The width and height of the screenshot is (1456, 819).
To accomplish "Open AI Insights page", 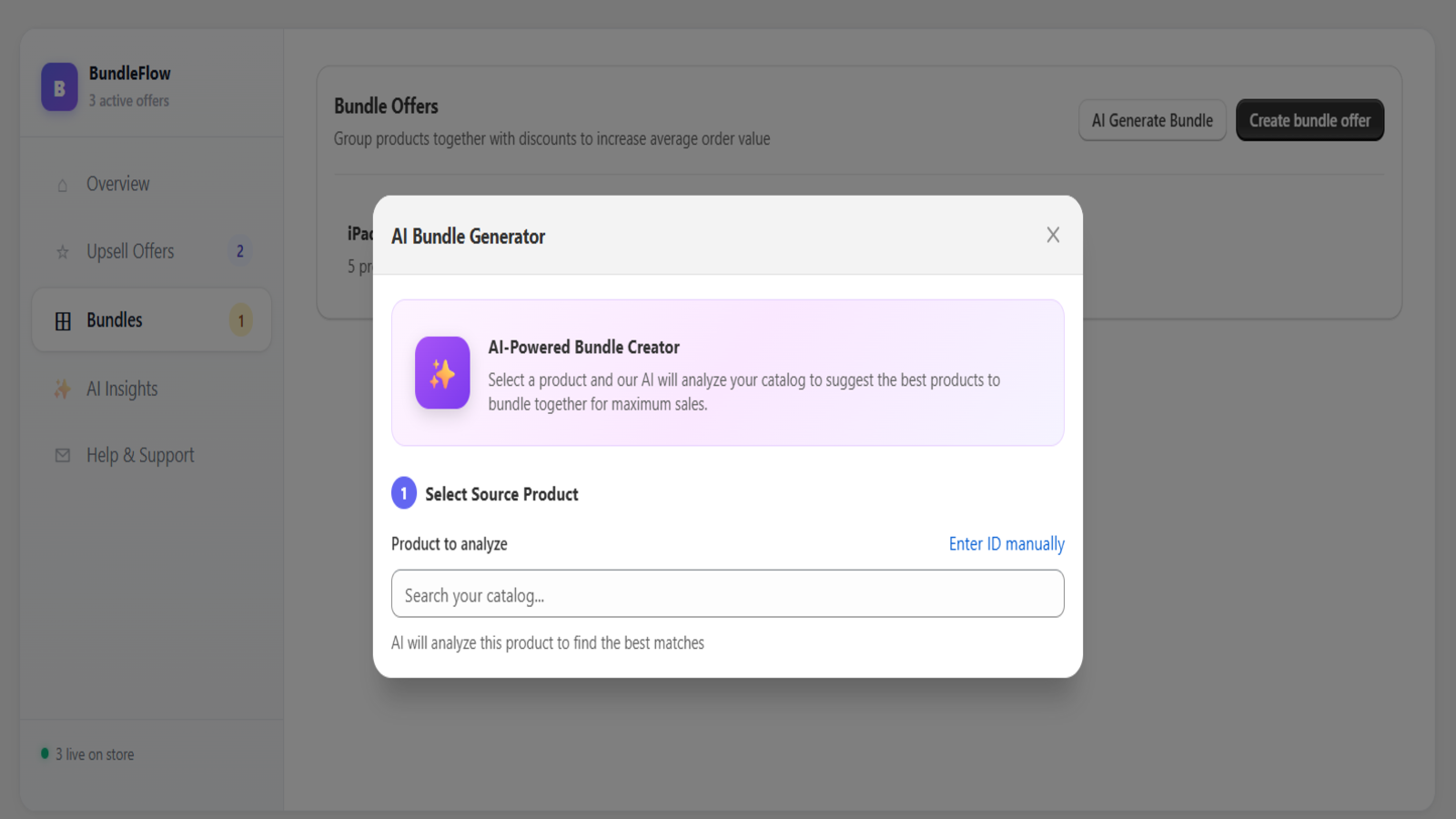I will point(122,389).
